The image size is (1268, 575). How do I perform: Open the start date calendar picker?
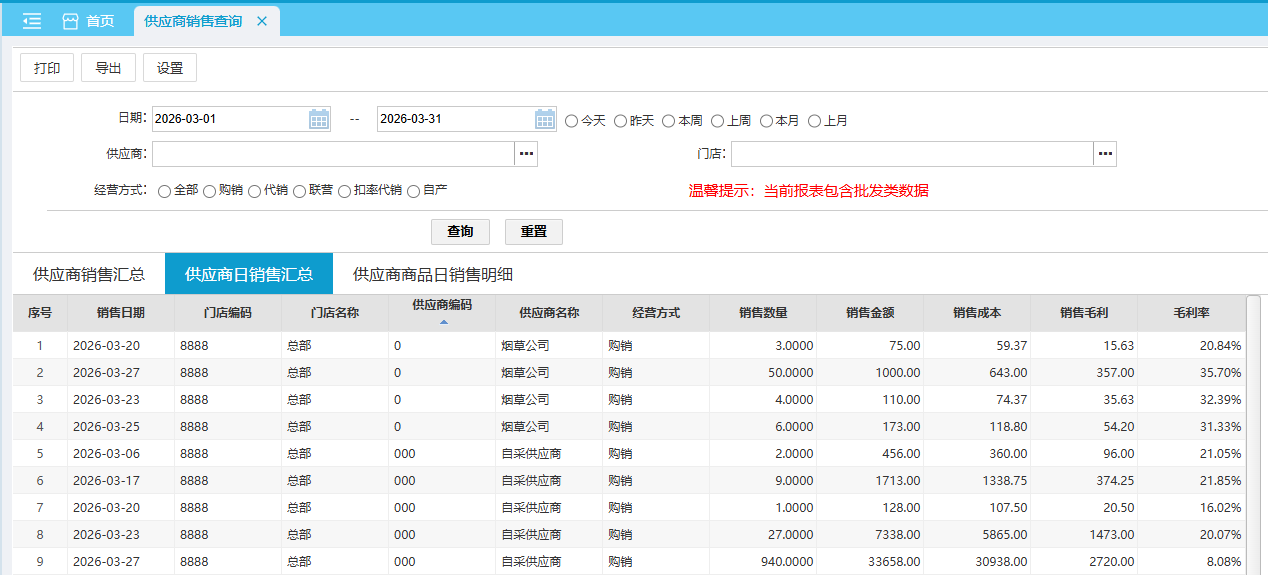(319, 120)
